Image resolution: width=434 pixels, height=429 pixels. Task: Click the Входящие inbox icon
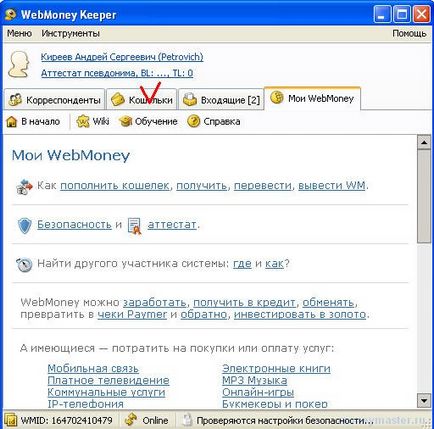point(190,99)
